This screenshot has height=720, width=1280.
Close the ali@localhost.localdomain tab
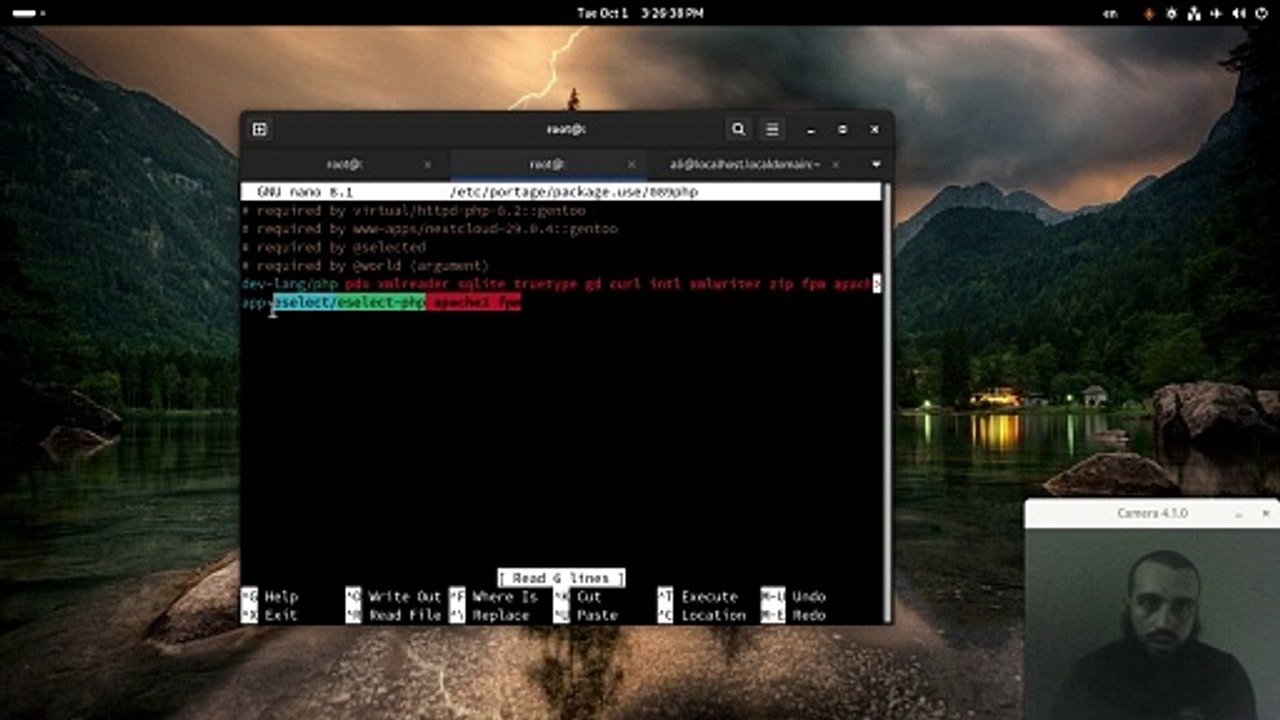(836, 164)
